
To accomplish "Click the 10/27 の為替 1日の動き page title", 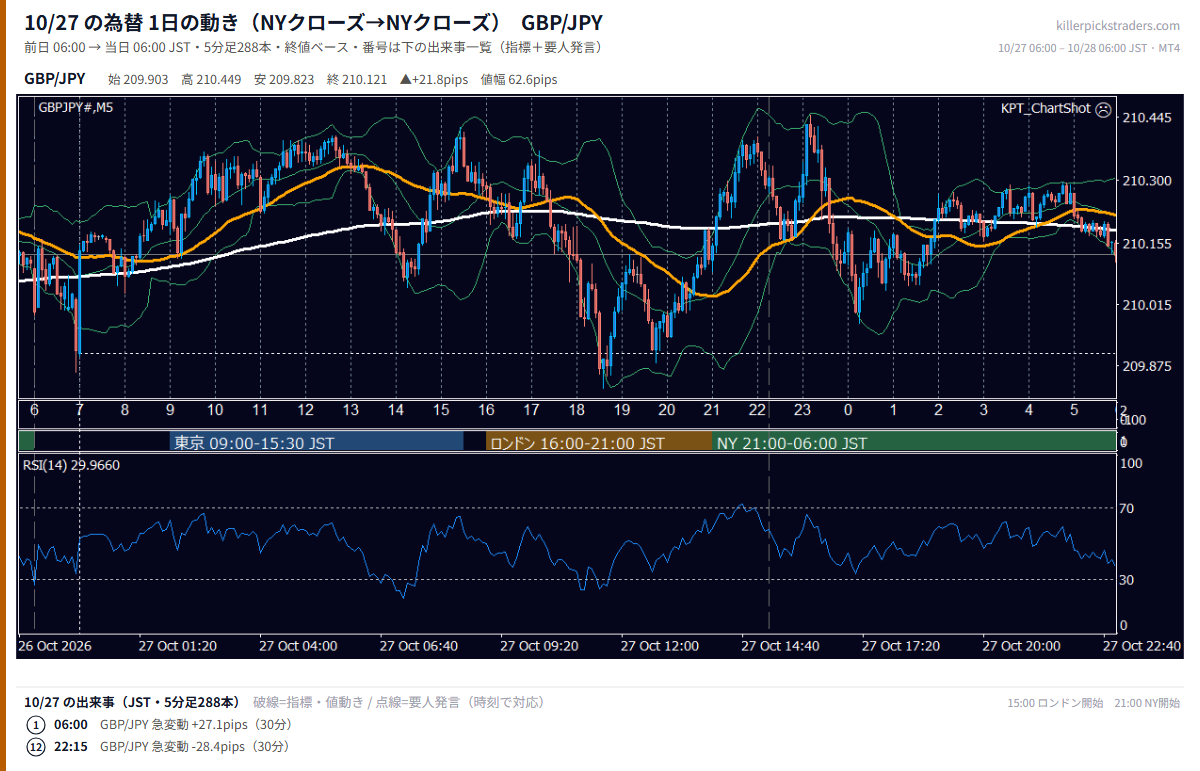I will coord(313,23).
